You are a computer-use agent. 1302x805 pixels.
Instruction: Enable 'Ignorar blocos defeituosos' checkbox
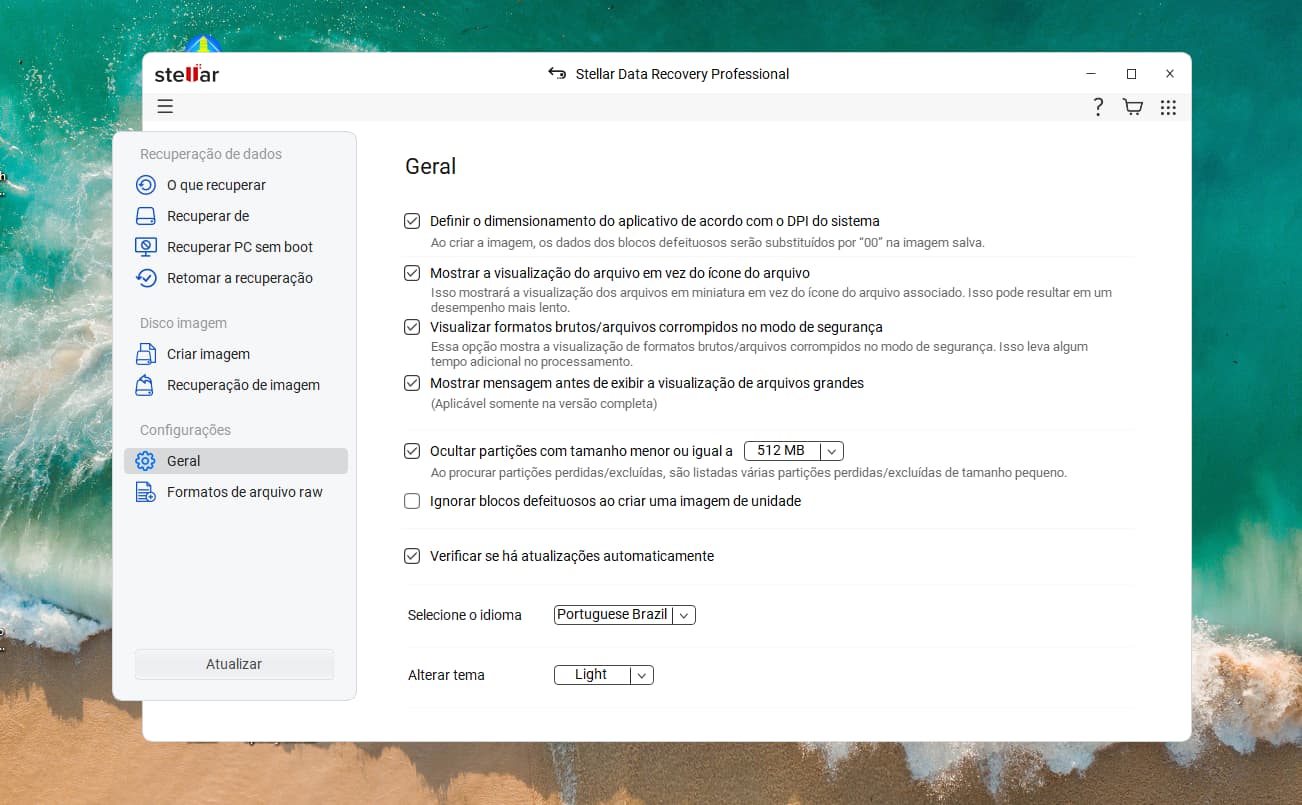[412, 501]
